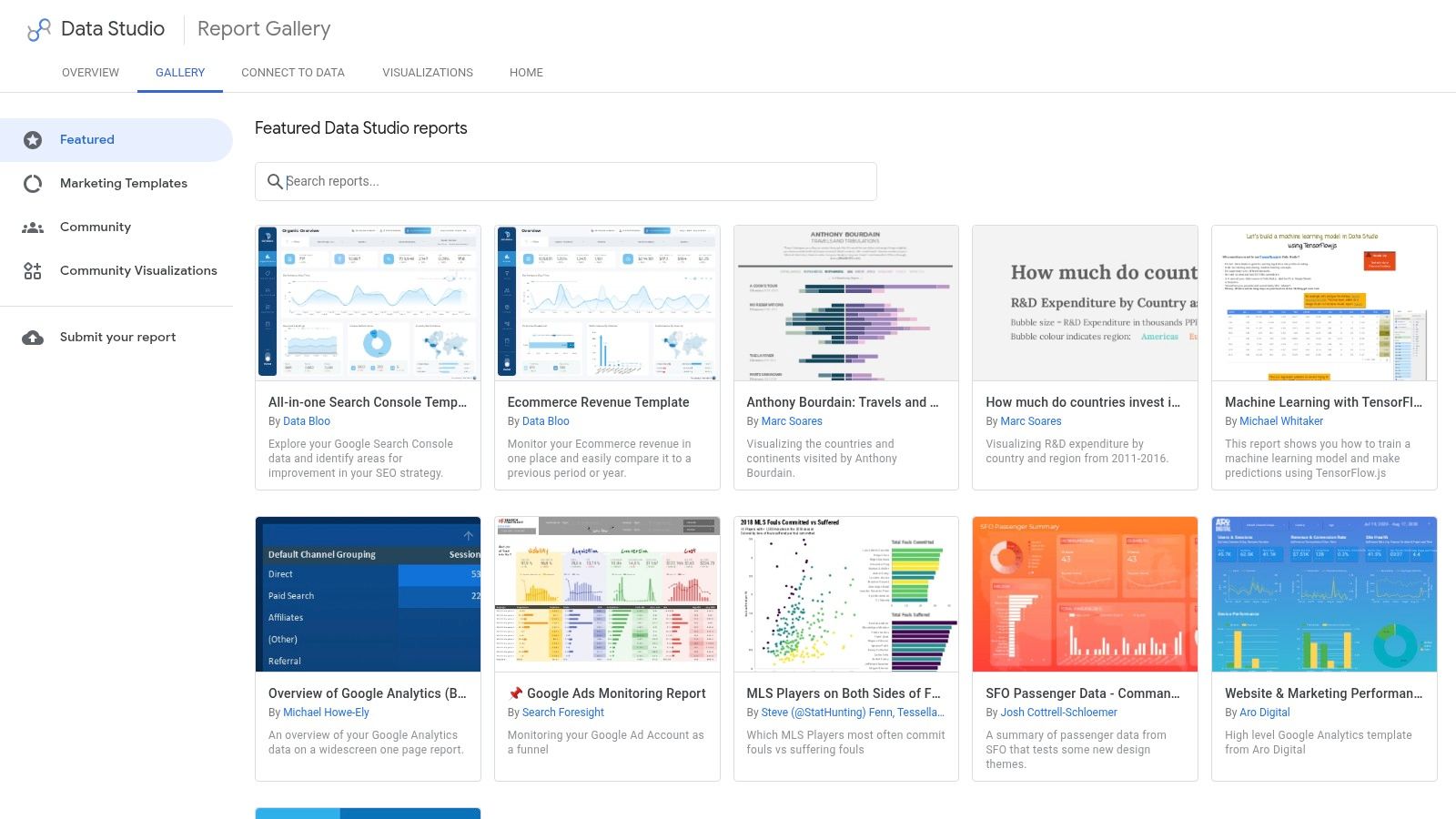Open the Google Ads Monitoring Report thumbnail
Image resolution: width=1456 pixels, height=819 pixels.
click(x=607, y=594)
